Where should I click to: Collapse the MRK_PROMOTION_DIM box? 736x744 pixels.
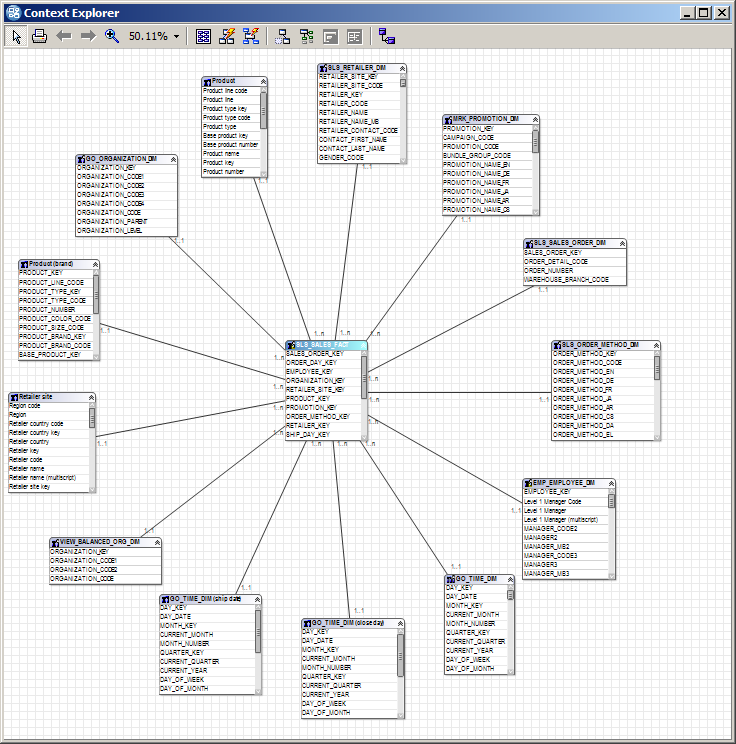535,119
